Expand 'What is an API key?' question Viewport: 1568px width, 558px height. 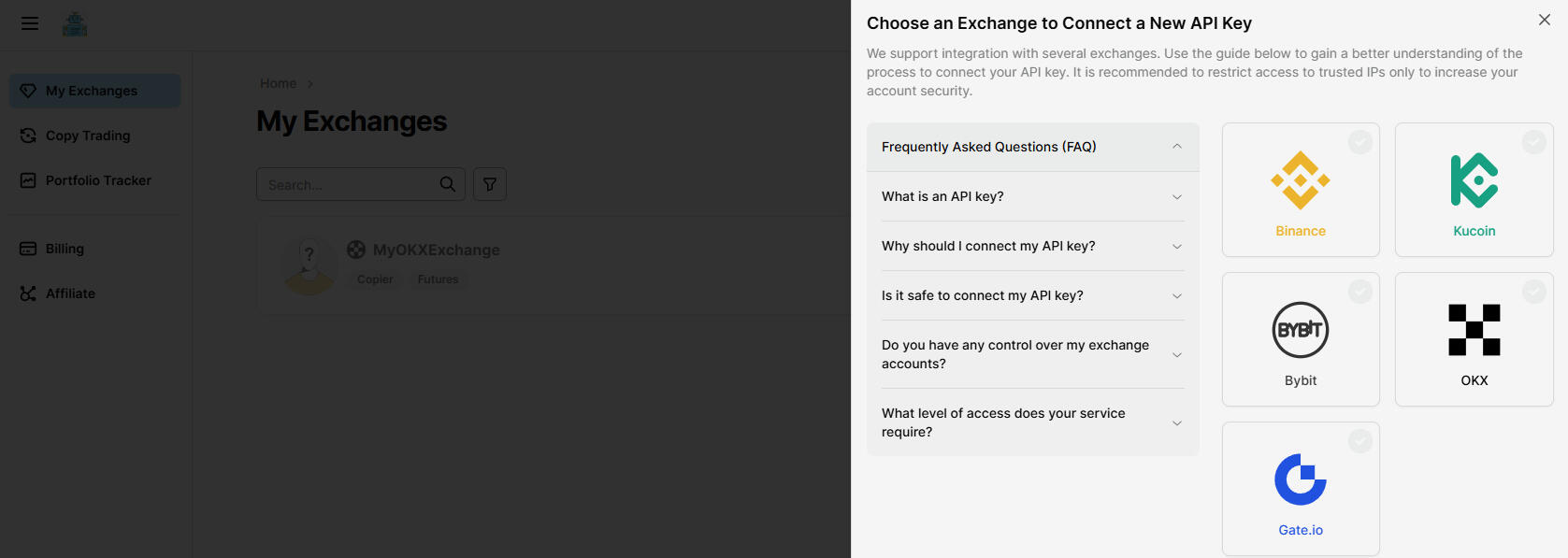click(1032, 196)
